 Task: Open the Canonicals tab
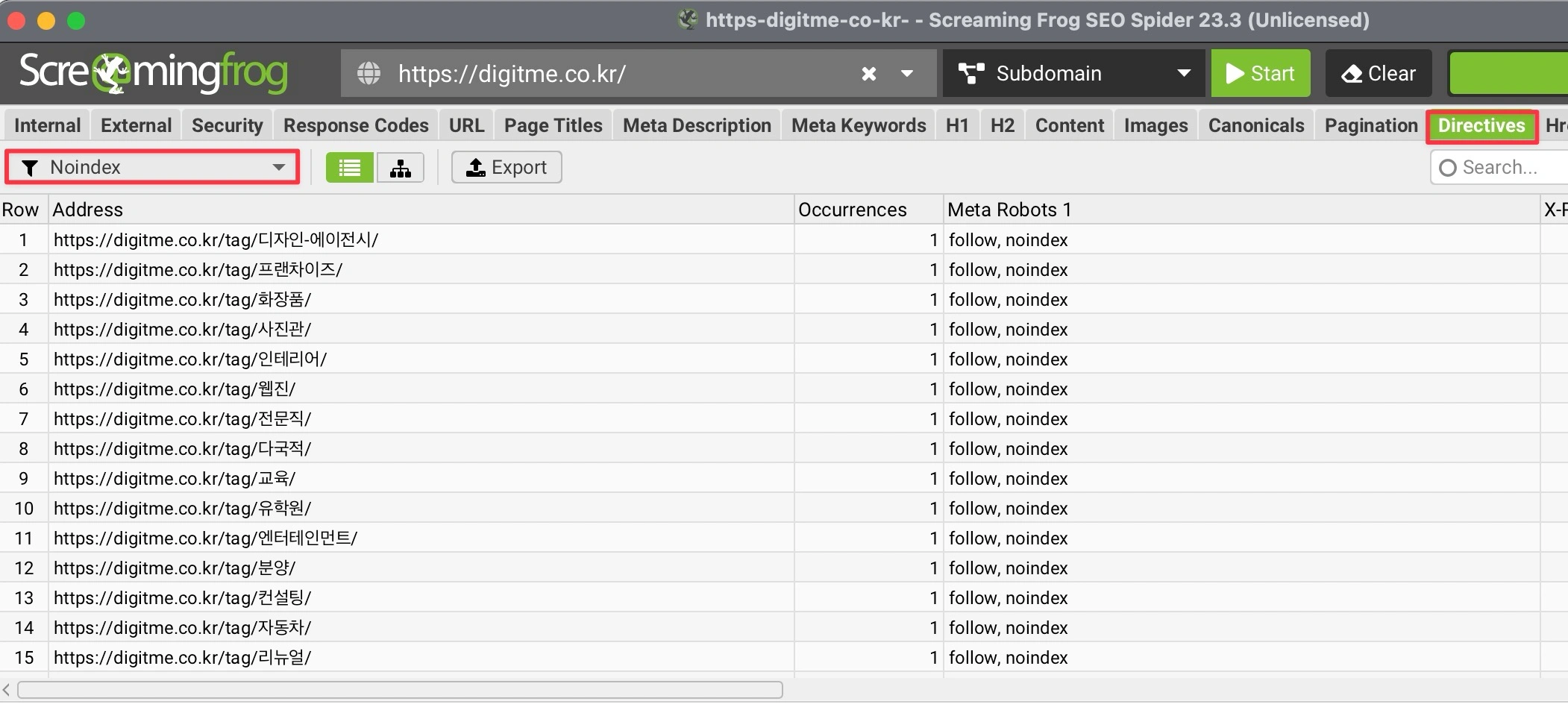click(x=1256, y=125)
